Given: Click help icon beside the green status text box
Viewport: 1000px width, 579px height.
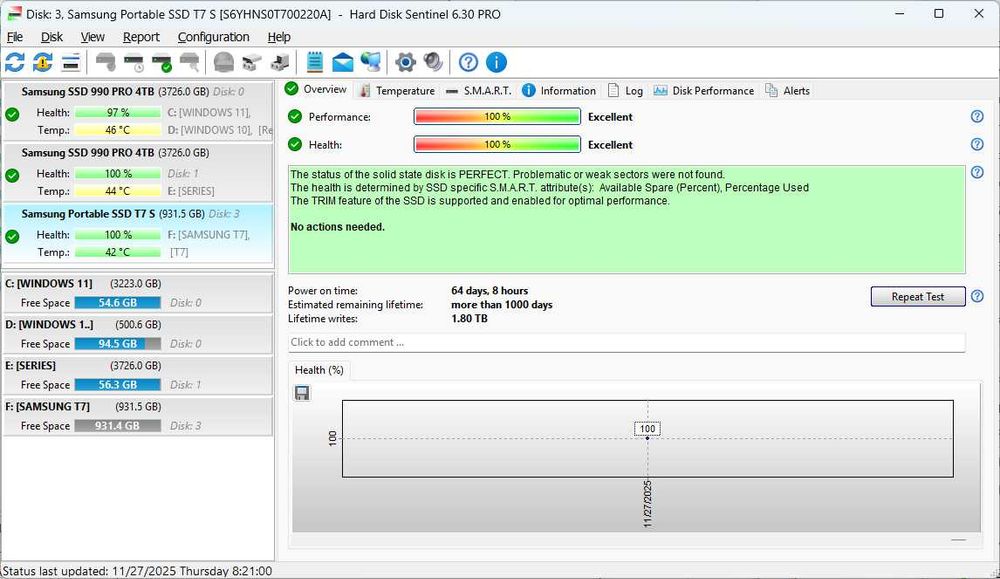Looking at the screenshot, I should tap(977, 173).
